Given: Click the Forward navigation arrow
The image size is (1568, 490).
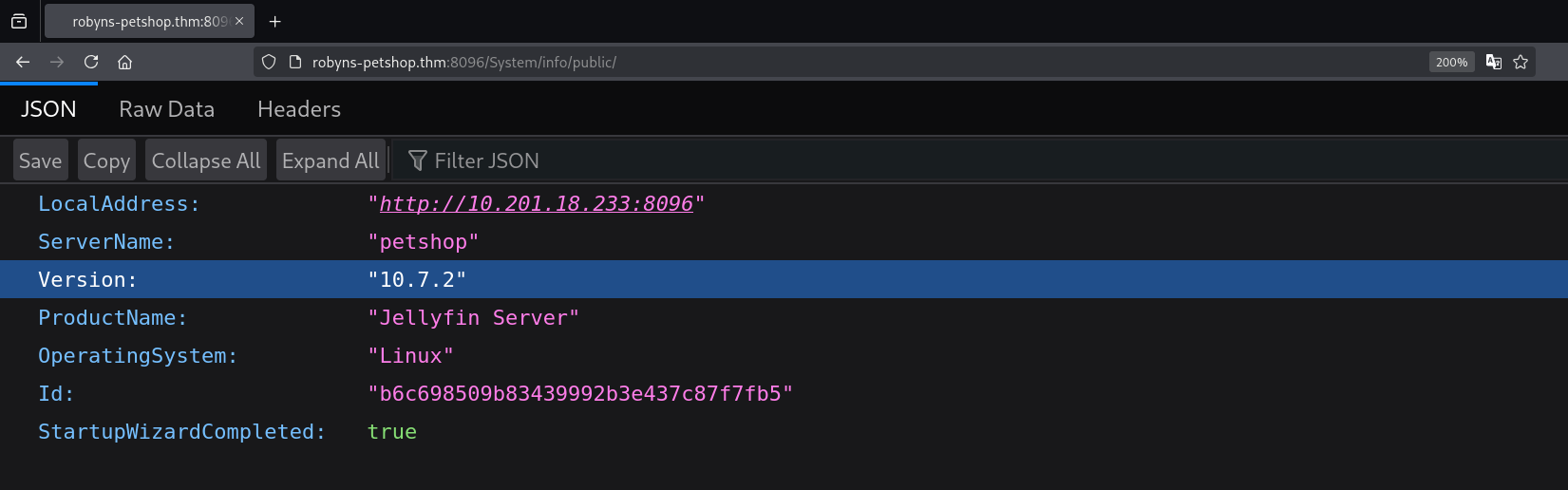Looking at the screenshot, I should (x=57, y=62).
